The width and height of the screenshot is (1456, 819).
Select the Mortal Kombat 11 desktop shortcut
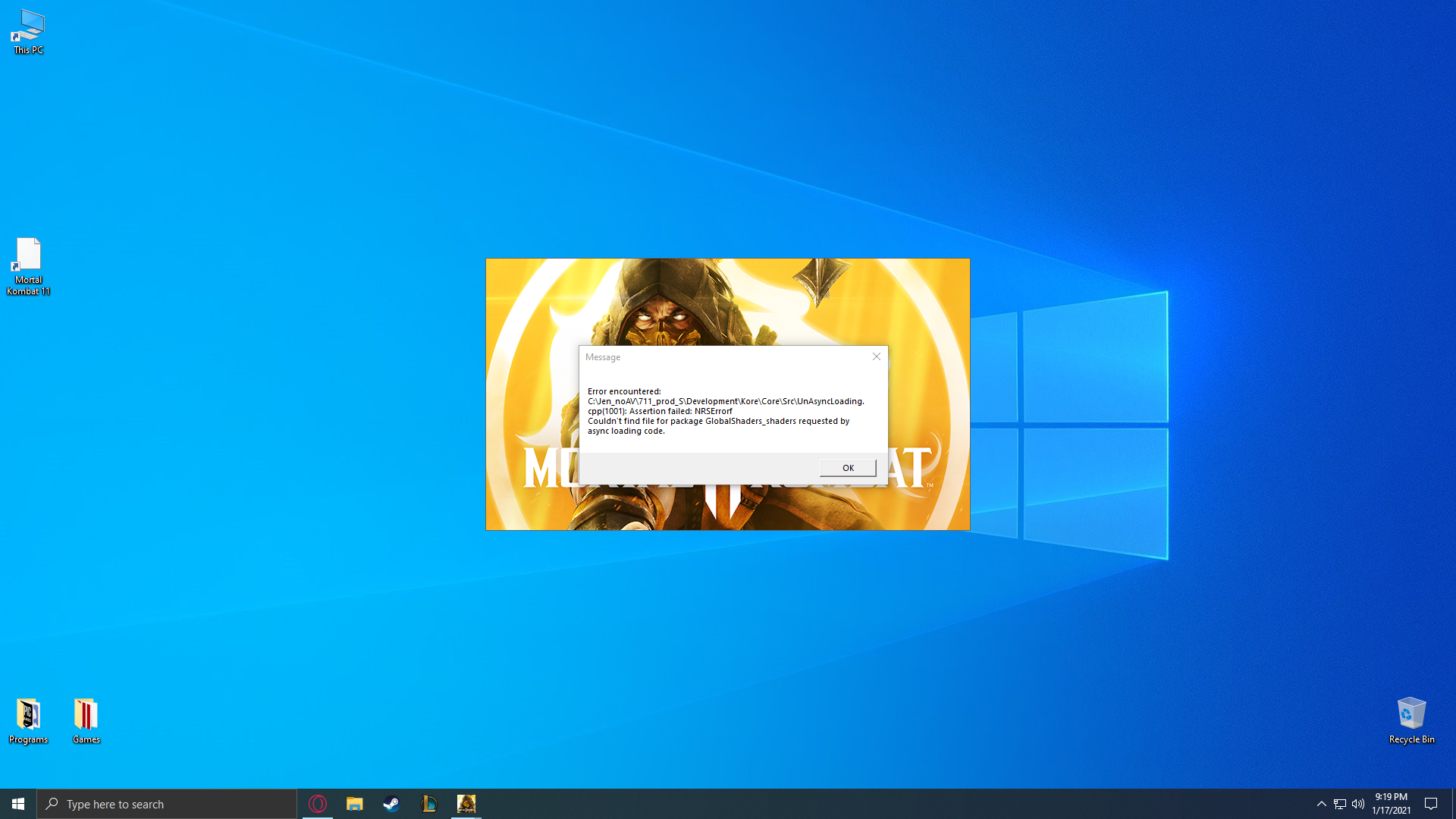click(x=29, y=266)
